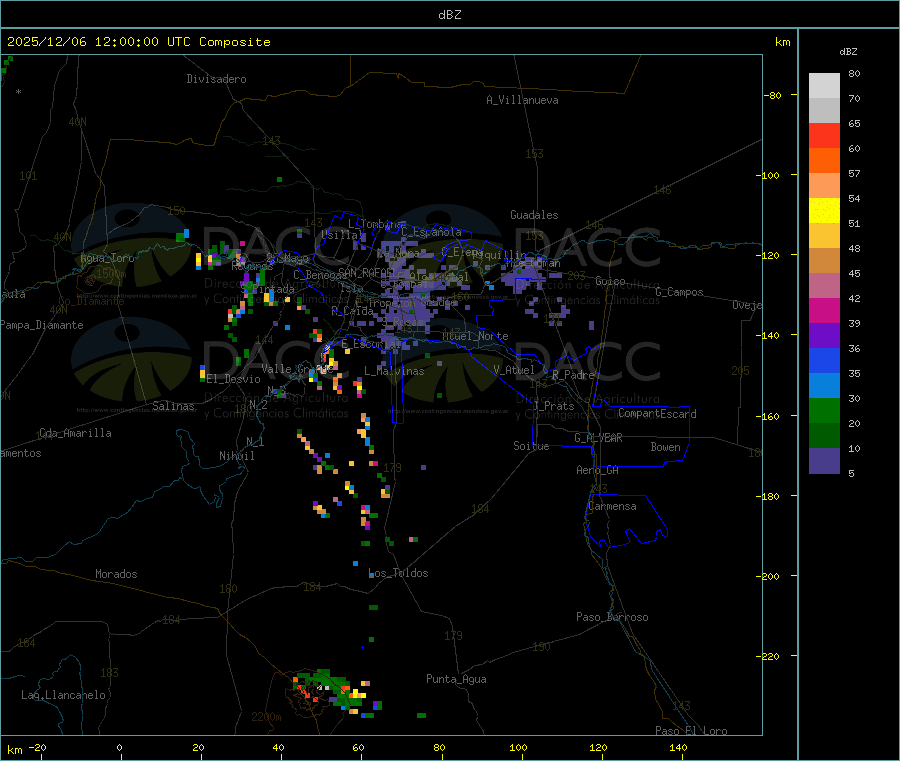Click the 'C_Española' label
Image resolution: width=900 pixels, height=761 pixels.
pyautogui.click(x=431, y=232)
